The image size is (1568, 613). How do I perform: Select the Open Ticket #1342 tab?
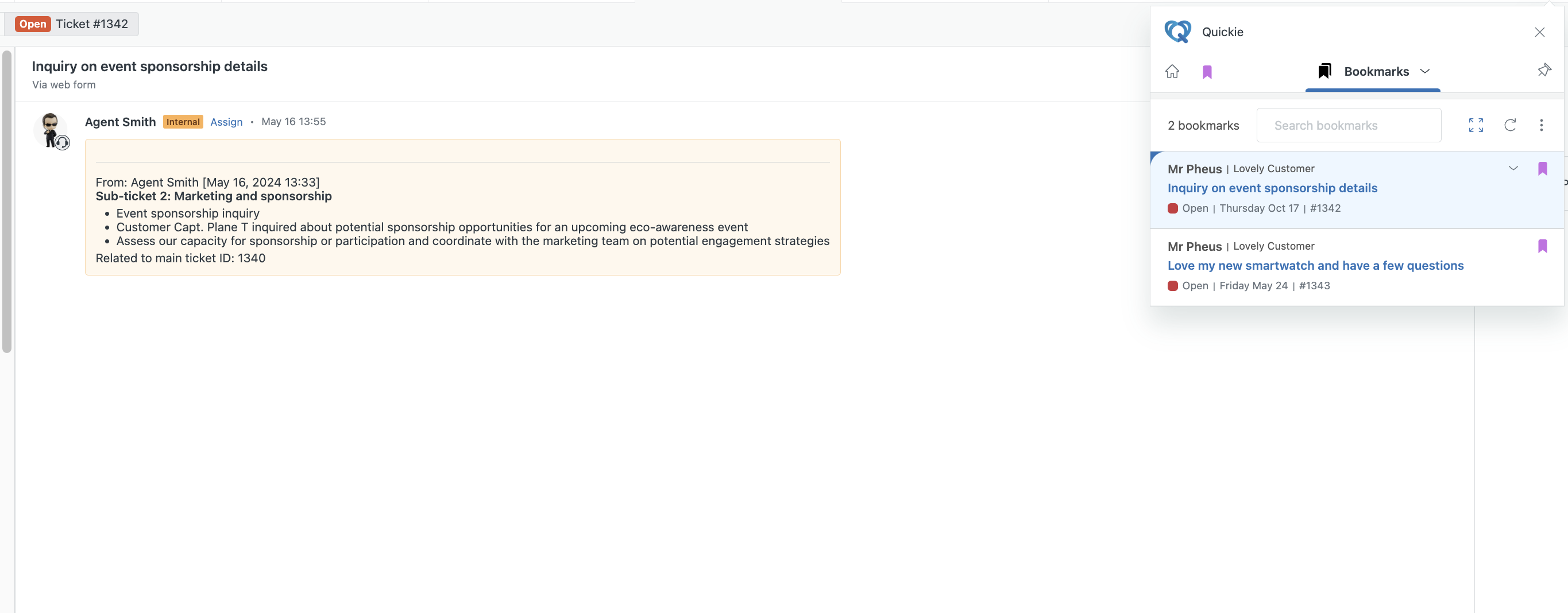71,24
